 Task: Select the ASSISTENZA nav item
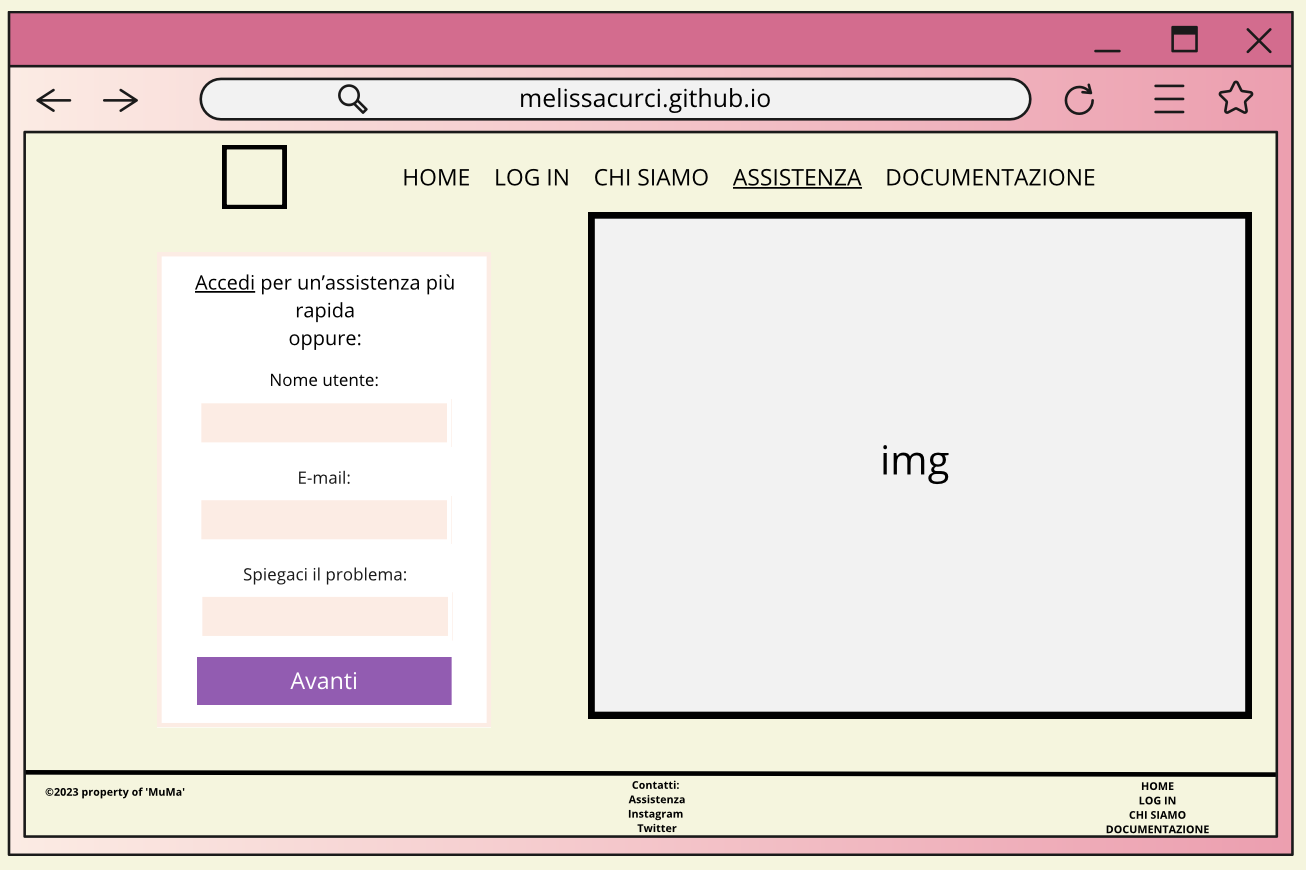pos(797,178)
